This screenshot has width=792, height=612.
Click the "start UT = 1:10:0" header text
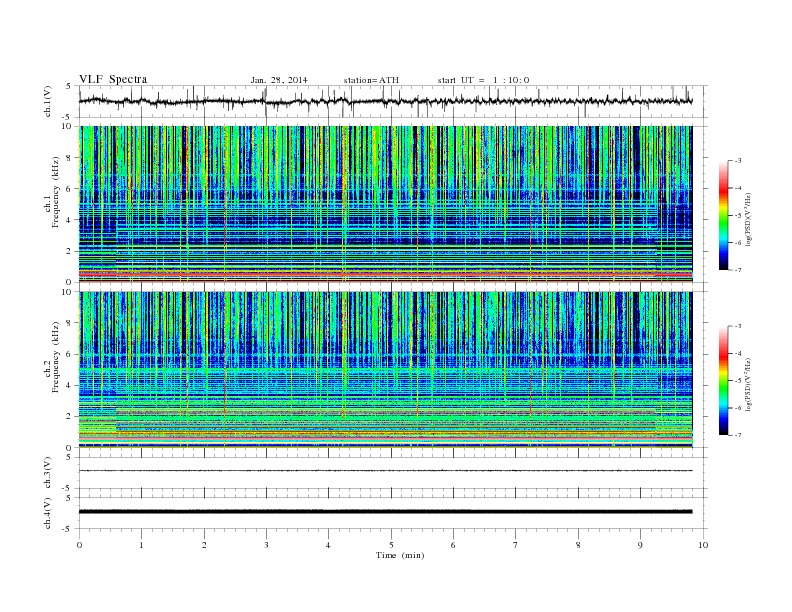483,80
